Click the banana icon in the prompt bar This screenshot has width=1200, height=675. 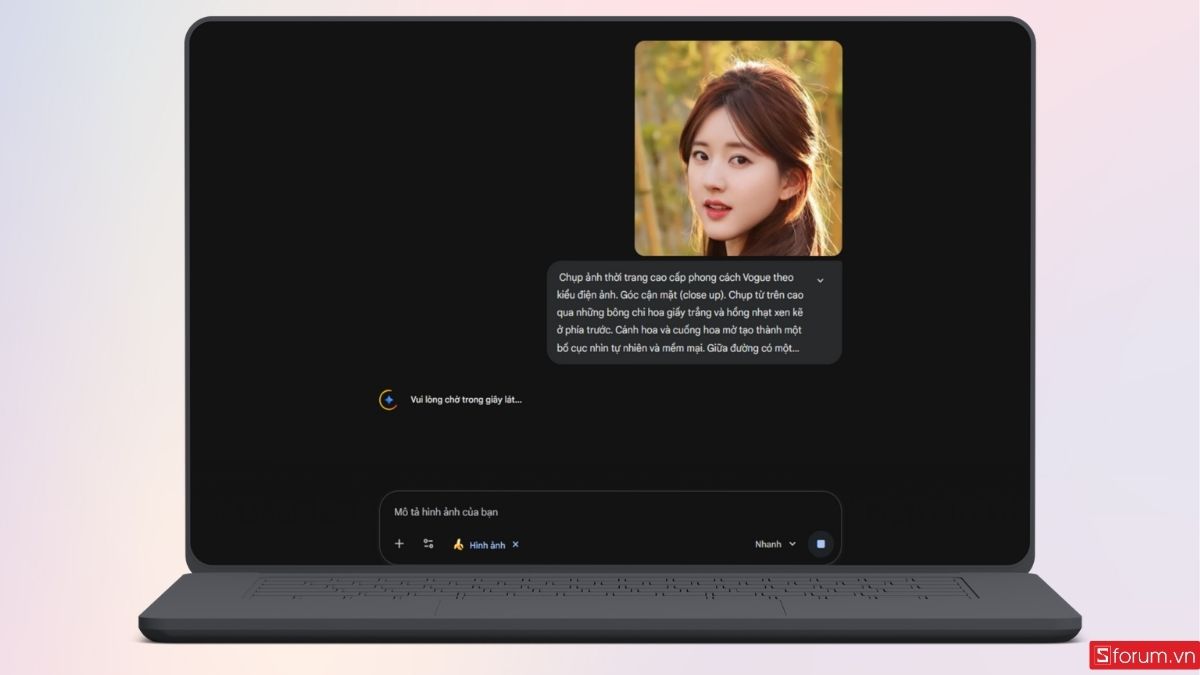(x=458, y=545)
